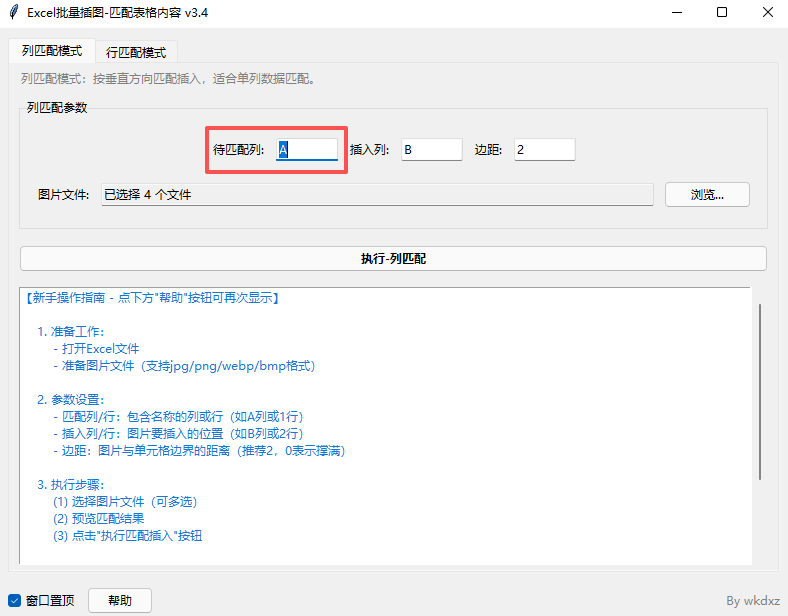The width and height of the screenshot is (788, 616).
Task: Open file picker with 浏览... button
Action: point(707,194)
